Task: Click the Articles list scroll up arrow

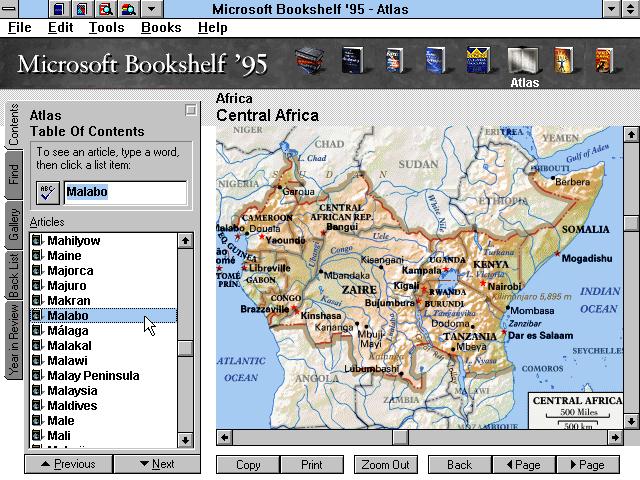Action: [185, 240]
